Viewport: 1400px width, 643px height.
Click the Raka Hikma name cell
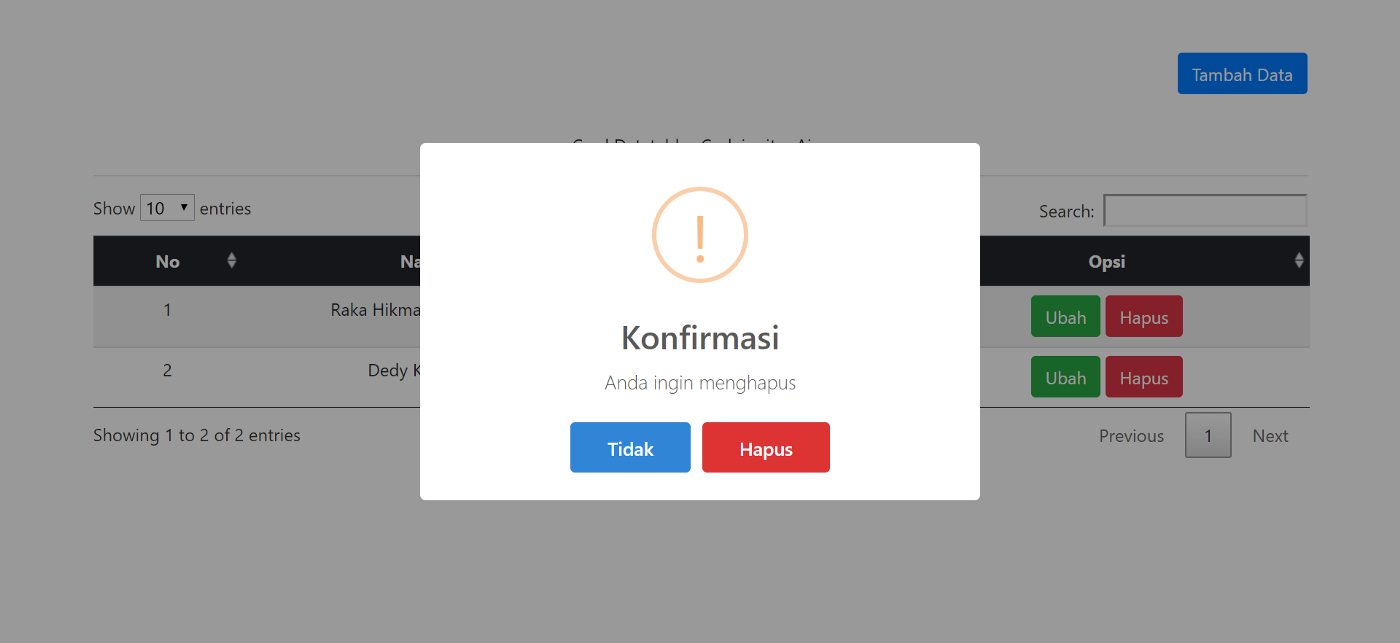[x=375, y=310]
